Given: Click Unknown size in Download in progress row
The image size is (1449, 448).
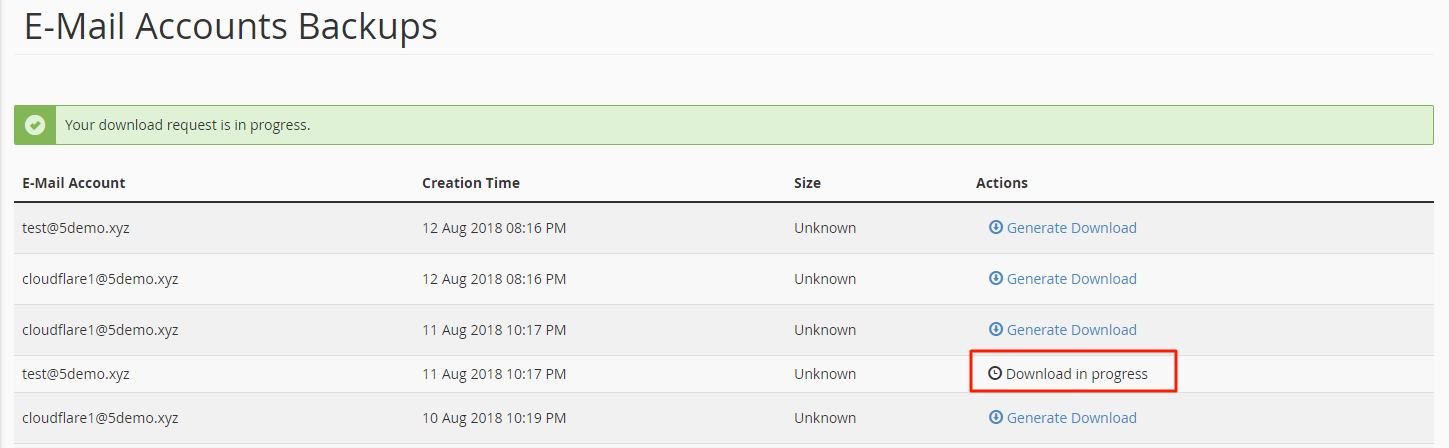Looking at the screenshot, I should (x=825, y=374).
